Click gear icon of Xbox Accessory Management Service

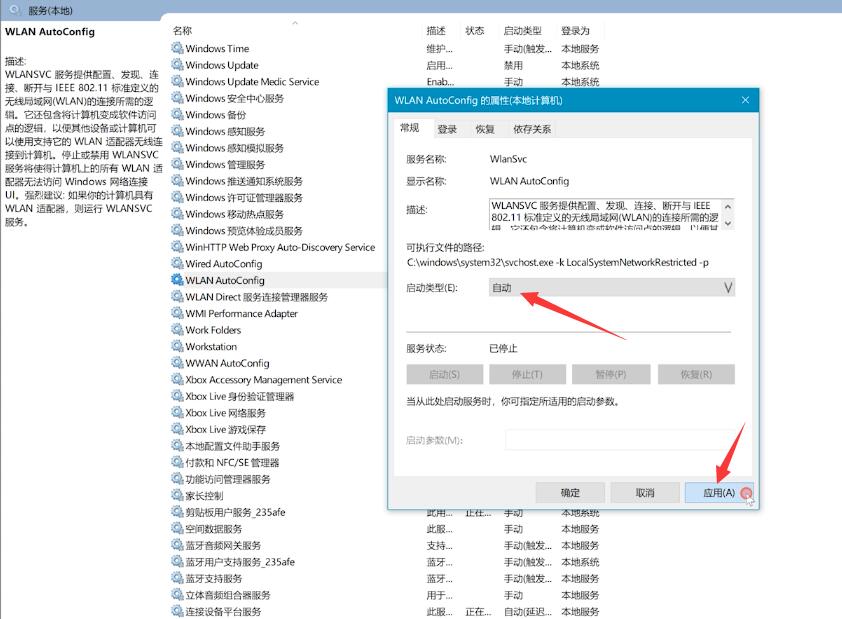point(177,380)
